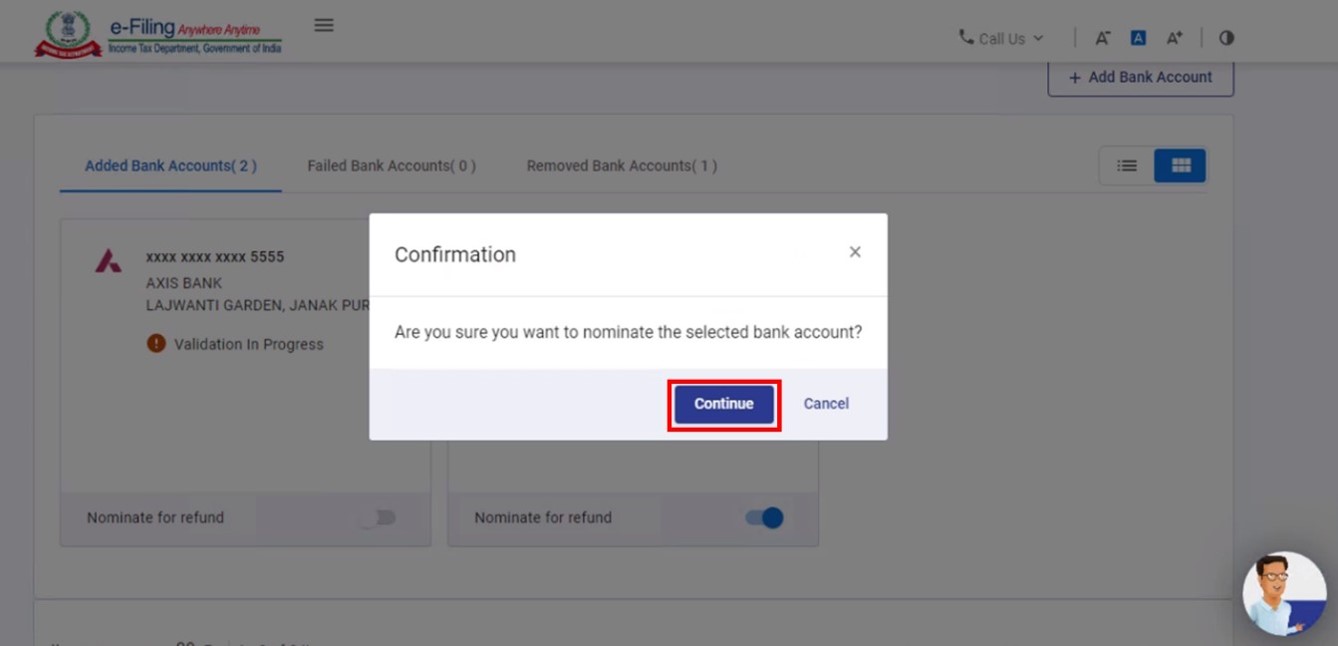The width and height of the screenshot is (1338, 646).
Task: Click the Add Bank Account button
Action: click(x=1140, y=77)
